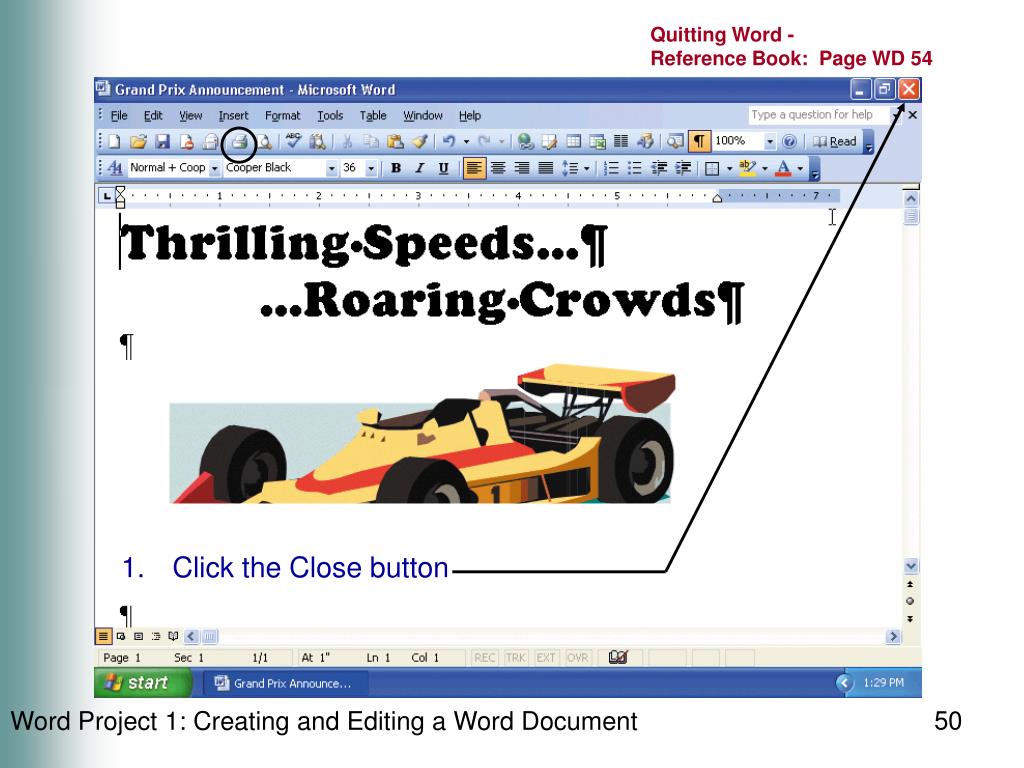Create a new blank document
Image resolution: width=1024 pixels, height=768 pixels.
115,141
